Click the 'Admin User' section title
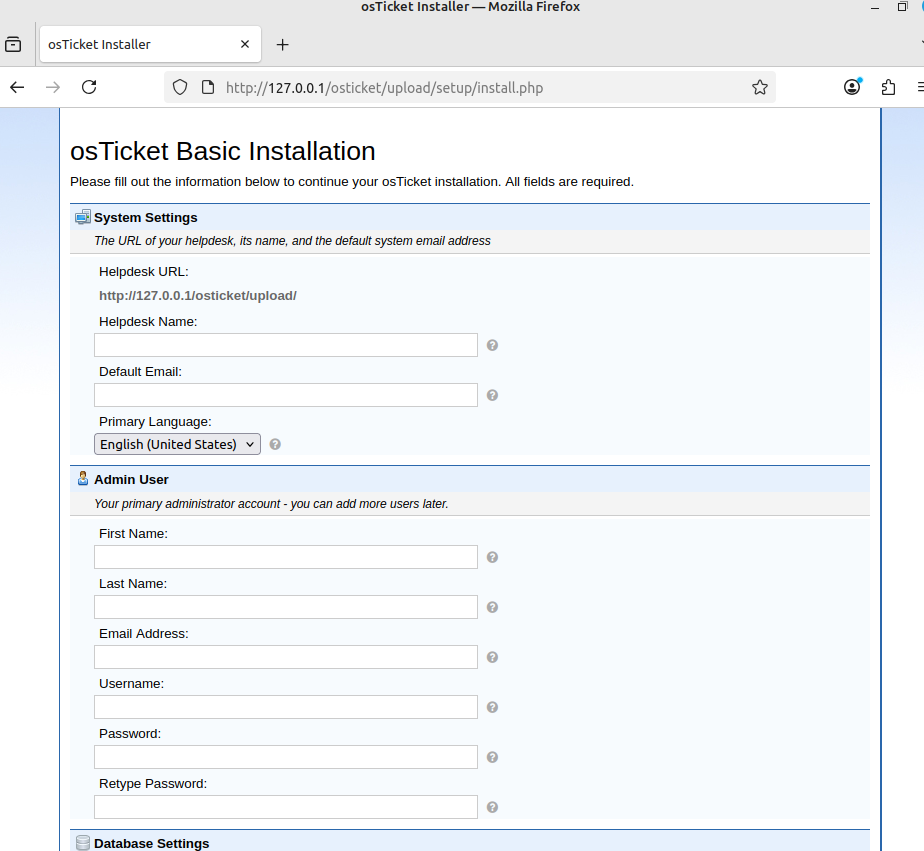The image size is (924, 851). [131, 480]
